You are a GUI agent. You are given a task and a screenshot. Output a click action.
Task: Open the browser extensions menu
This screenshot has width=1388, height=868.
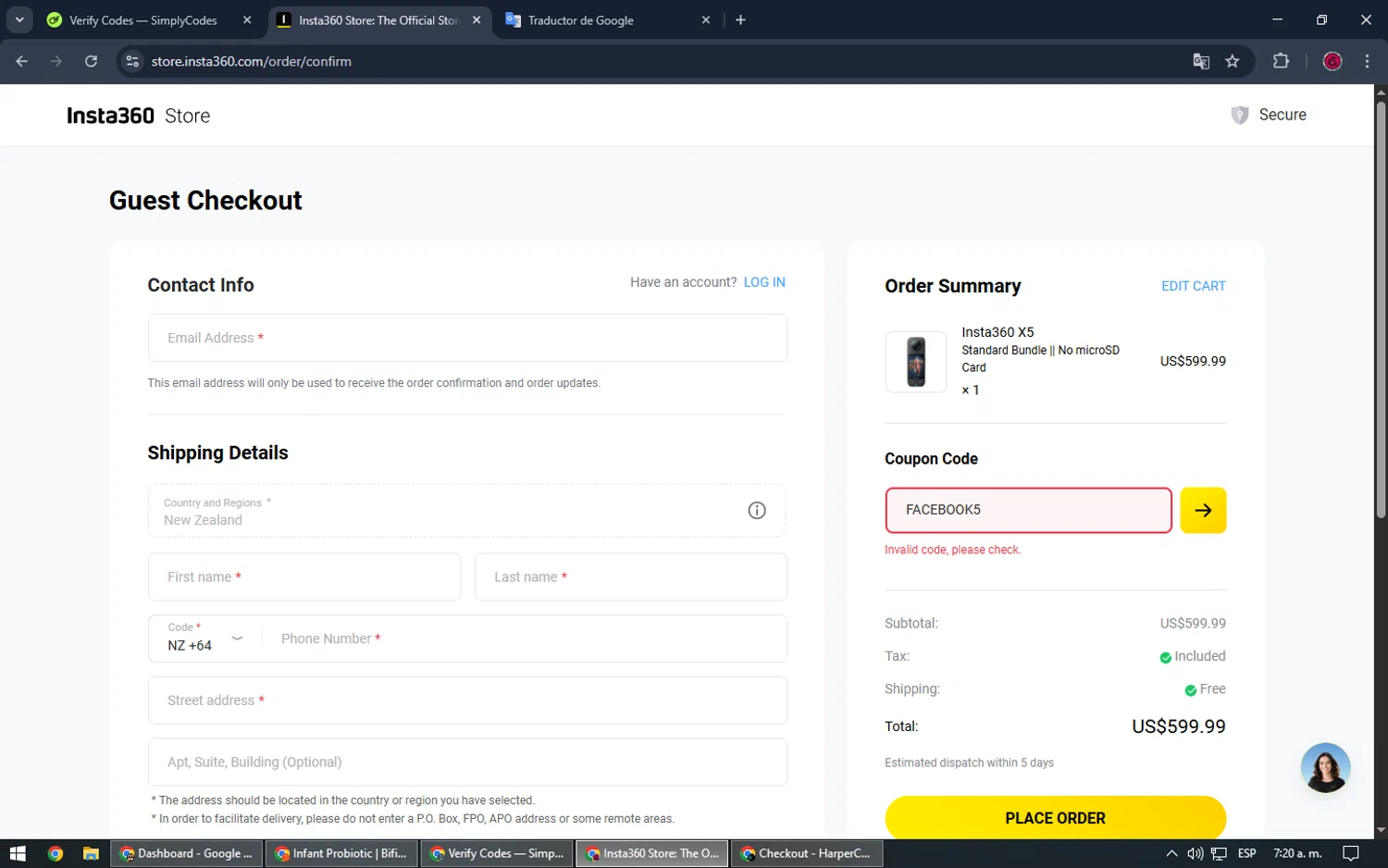1281,61
